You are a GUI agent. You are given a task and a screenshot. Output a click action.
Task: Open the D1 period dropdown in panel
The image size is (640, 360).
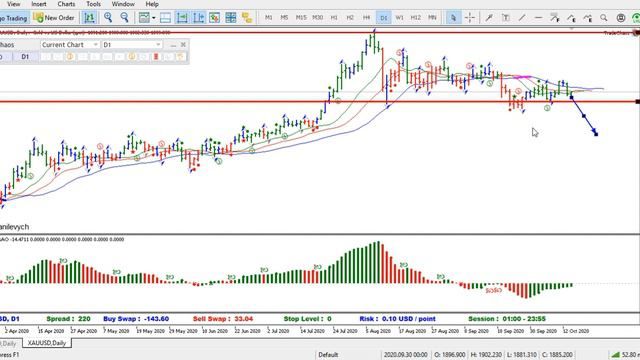(x=132, y=45)
